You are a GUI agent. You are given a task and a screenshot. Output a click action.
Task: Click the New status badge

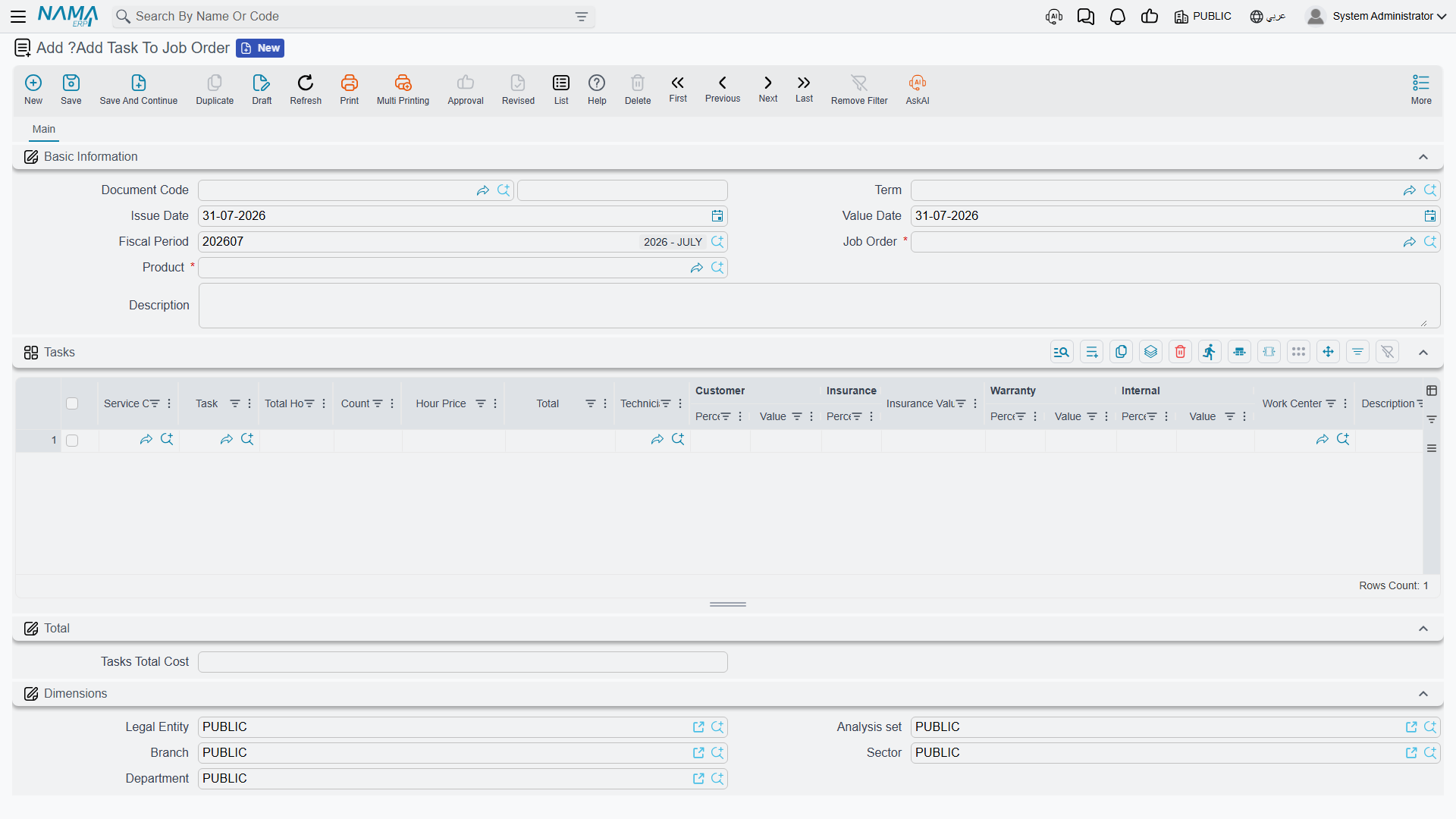(x=260, y=49)
